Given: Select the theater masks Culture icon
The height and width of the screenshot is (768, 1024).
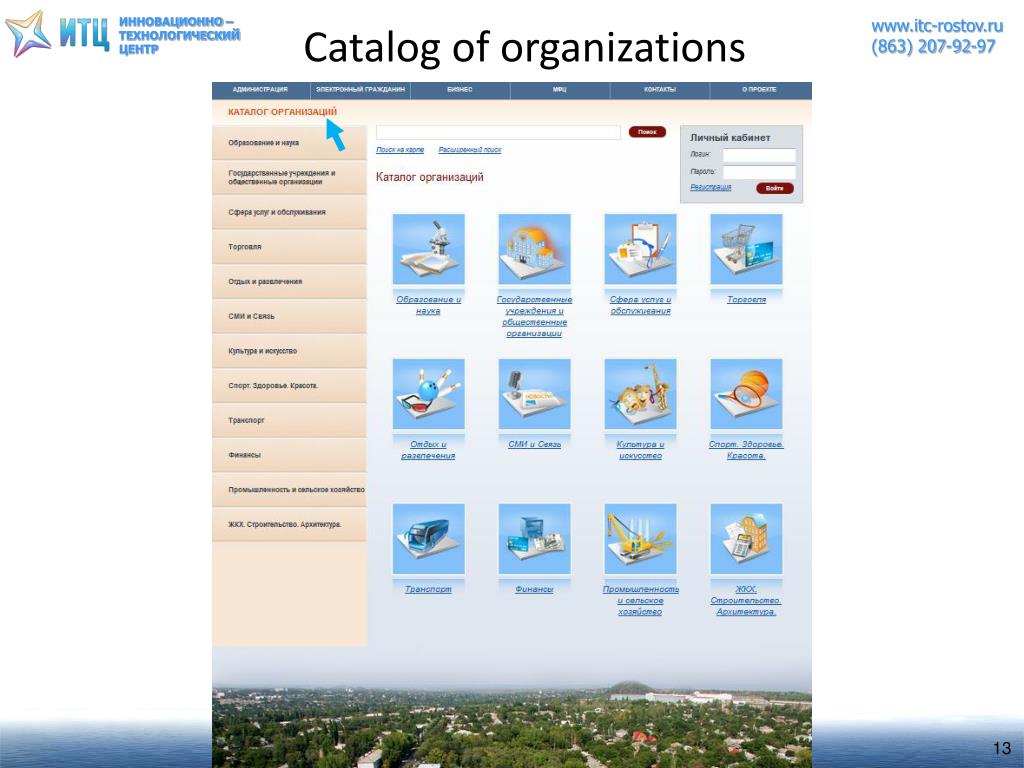Looking at the screenshot, I should pos(641,394).
